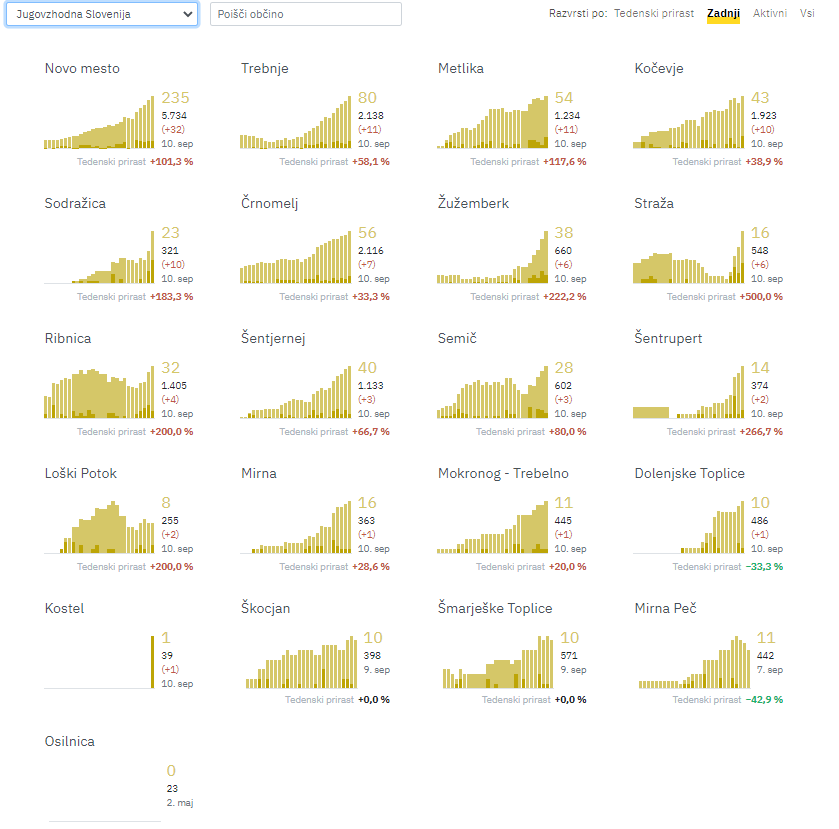Select the Šentrupert heading

pyautogui.click(x=668, y=338)
